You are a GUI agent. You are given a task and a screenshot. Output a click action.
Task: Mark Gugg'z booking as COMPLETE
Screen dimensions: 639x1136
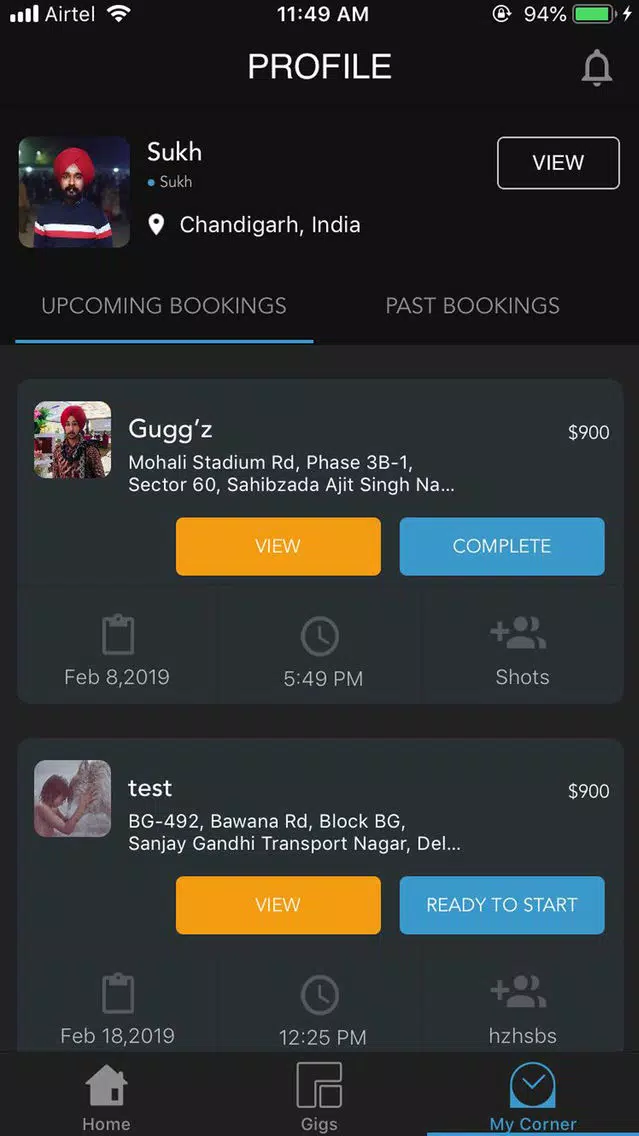502,546
